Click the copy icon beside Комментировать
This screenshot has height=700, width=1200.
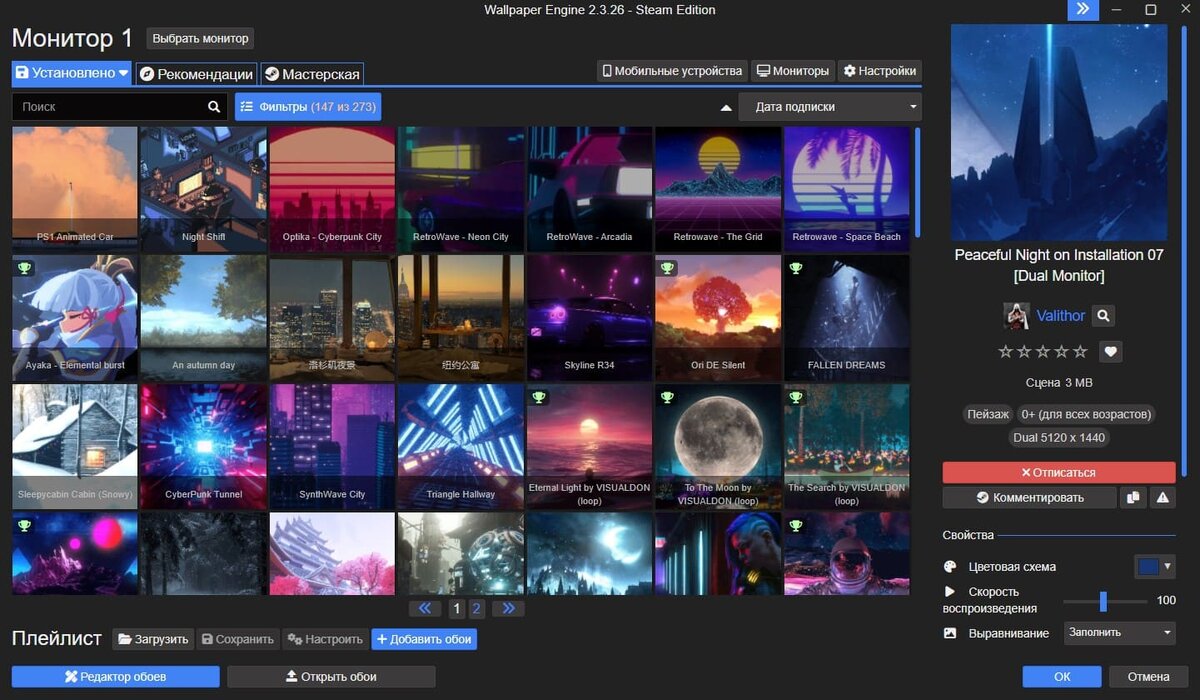pos(1133,497)
